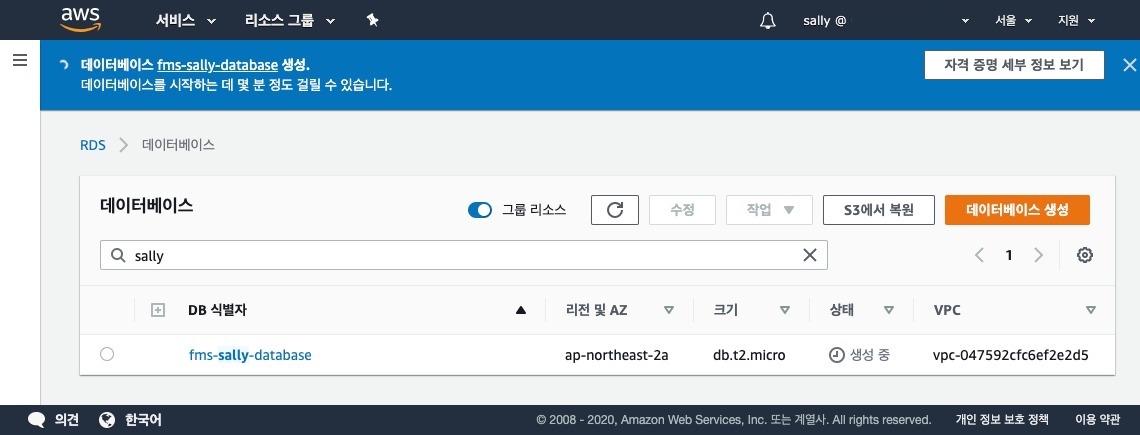Open the notifications bell

[x=768, y=20]
